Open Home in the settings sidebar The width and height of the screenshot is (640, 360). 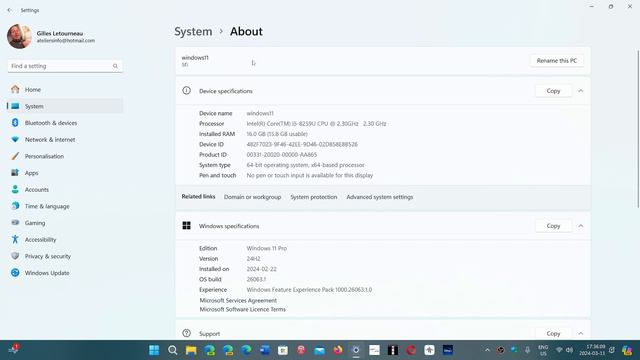64,89
